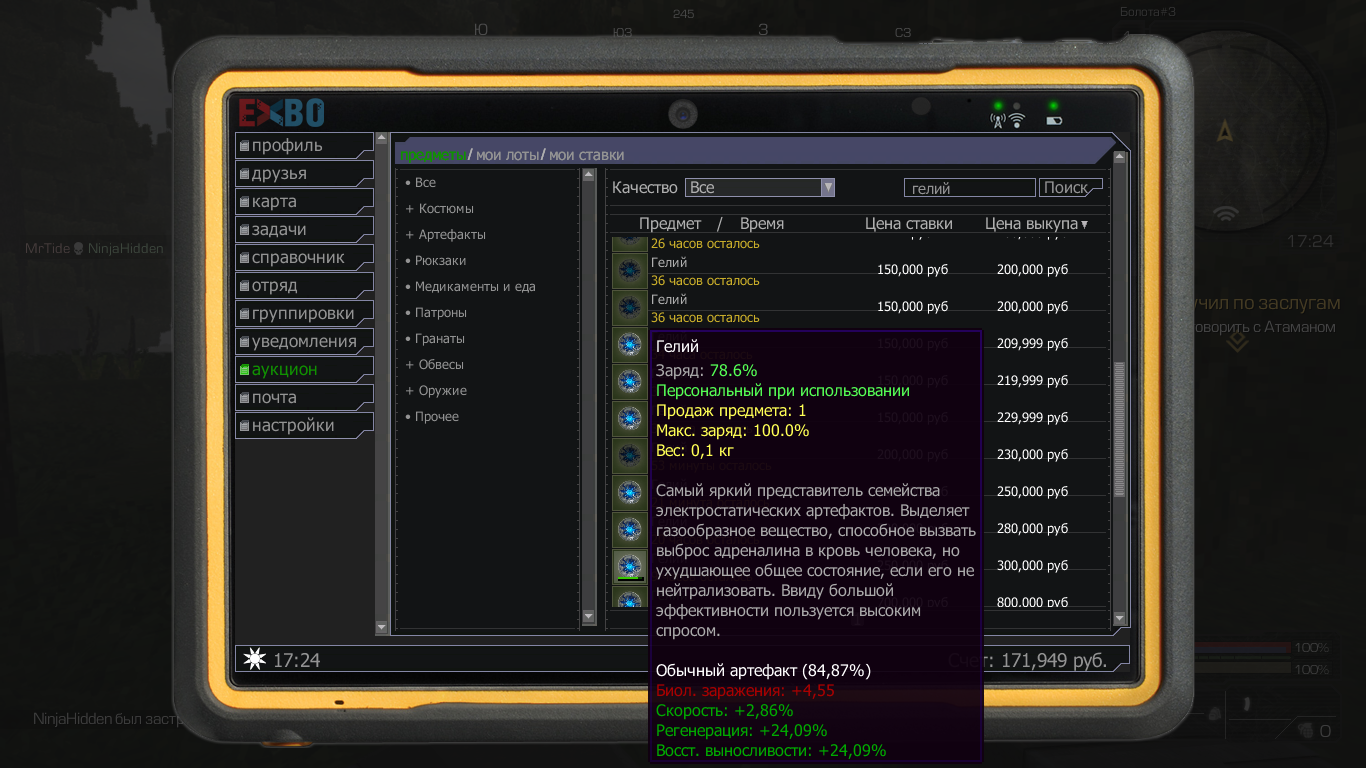The height and width of the screenshot is (768, 1366).
Task: Click the page icon beside профиль
Action: pyautogui.click(x=244, y=146)
